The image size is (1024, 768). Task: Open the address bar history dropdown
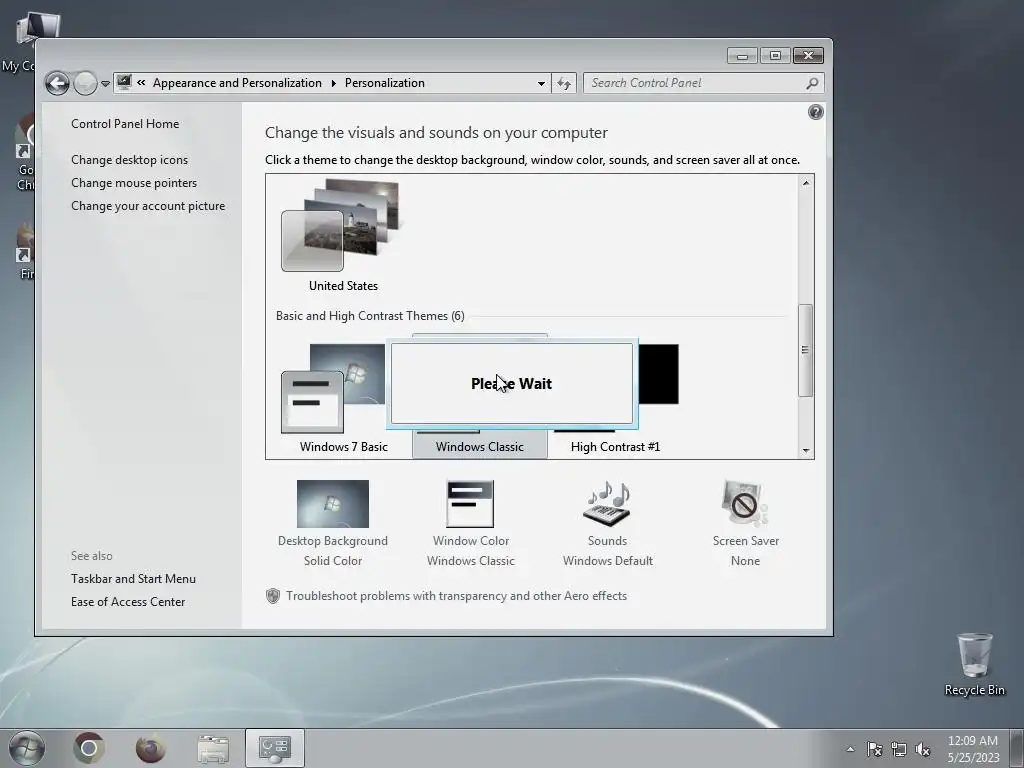pyautogui.click(x=541, y=84)
